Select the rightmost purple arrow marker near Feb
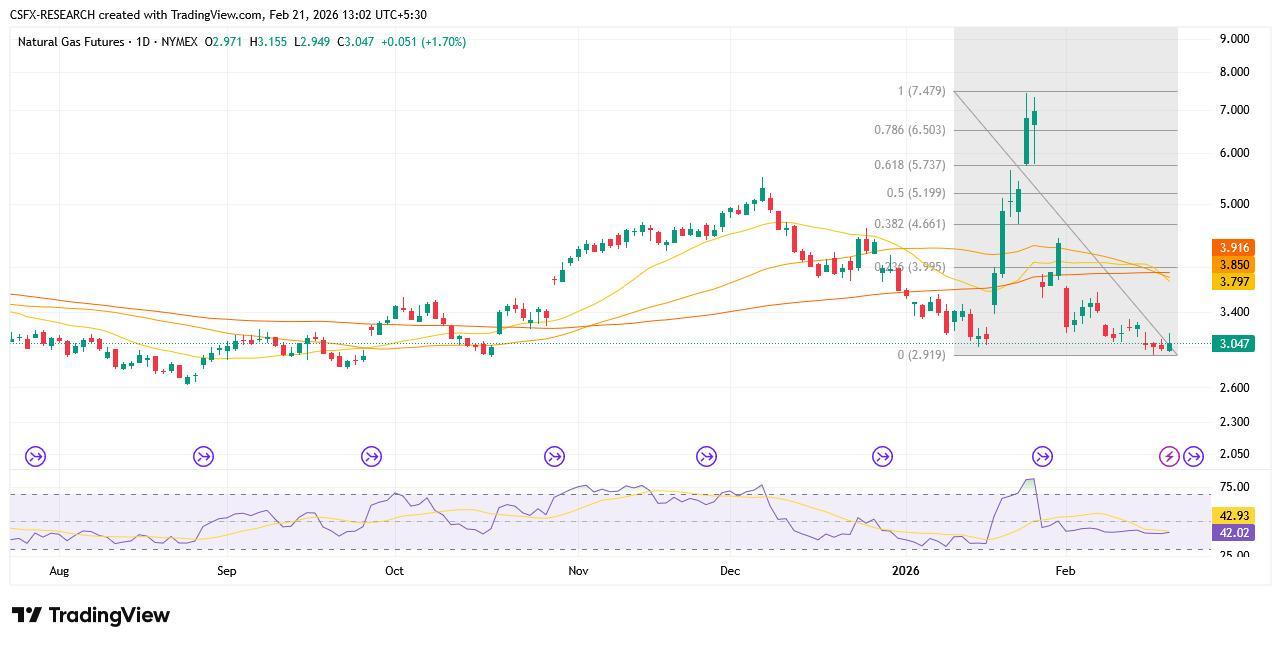 click(x=1192, y=455)
